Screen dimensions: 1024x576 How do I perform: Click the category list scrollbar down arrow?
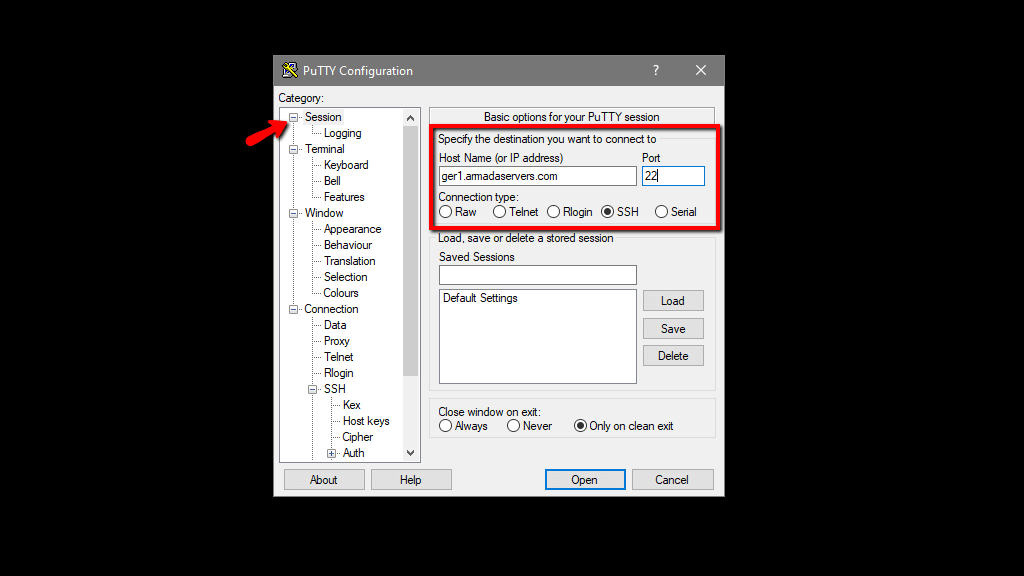(410, 452)
